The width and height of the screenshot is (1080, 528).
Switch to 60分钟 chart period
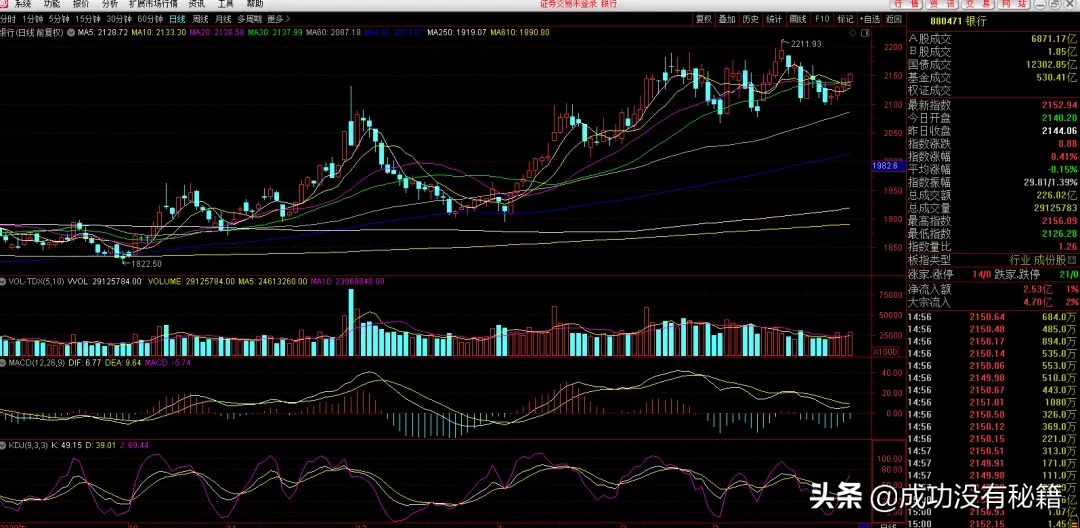coord(149,19)
